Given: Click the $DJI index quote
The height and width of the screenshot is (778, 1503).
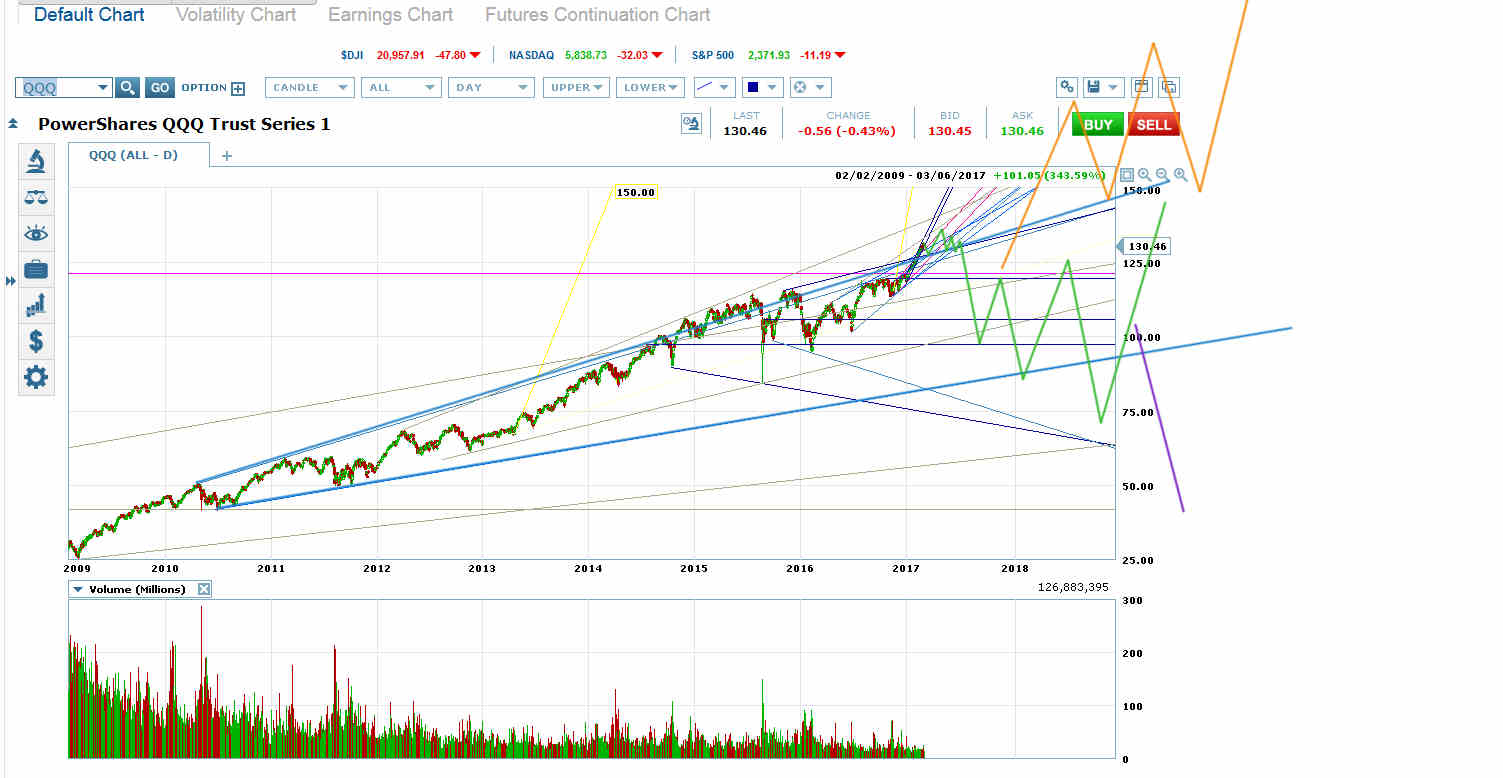Looking at the screenshot, I should [x=412, y=55].
